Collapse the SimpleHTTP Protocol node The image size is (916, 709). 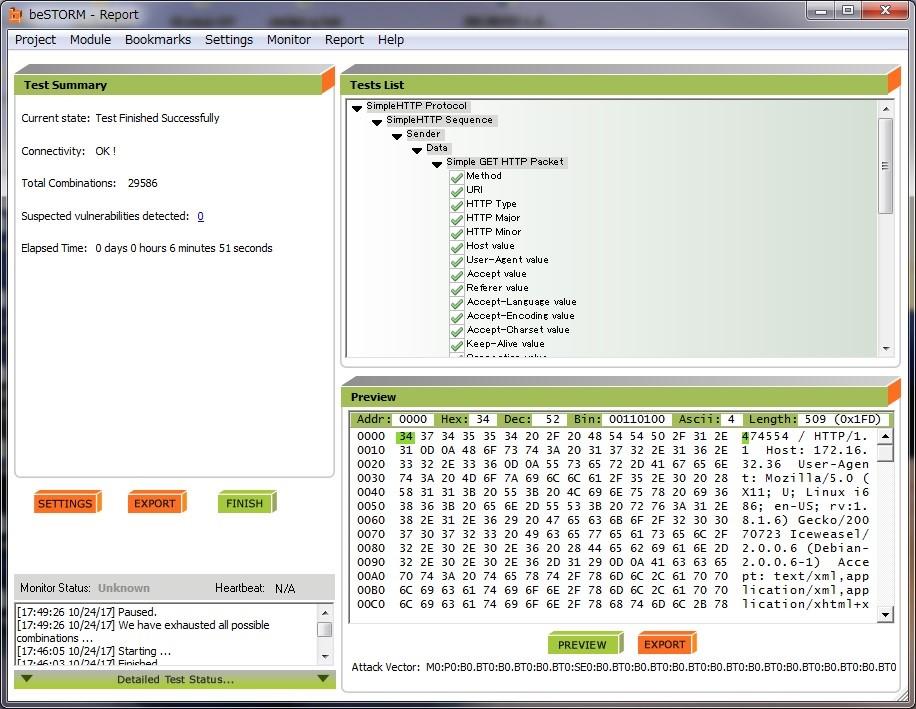coord(357,108)
